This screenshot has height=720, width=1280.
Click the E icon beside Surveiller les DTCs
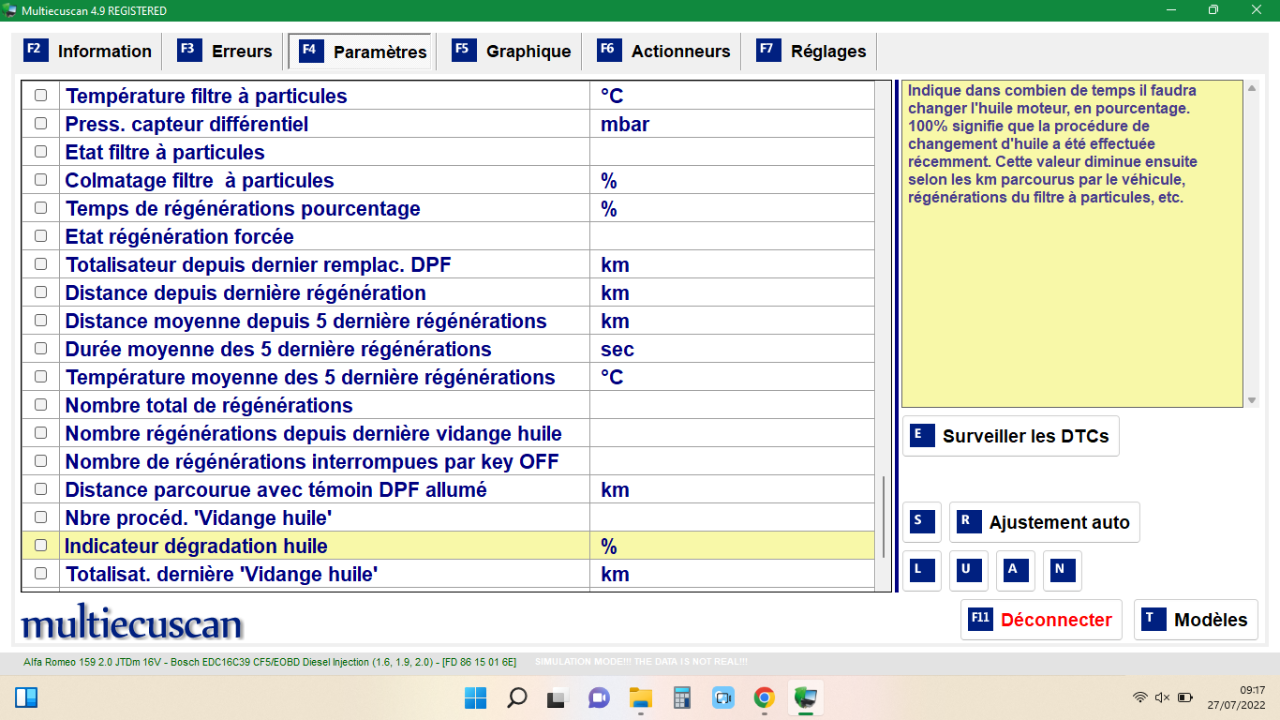[x=921, y=436]
